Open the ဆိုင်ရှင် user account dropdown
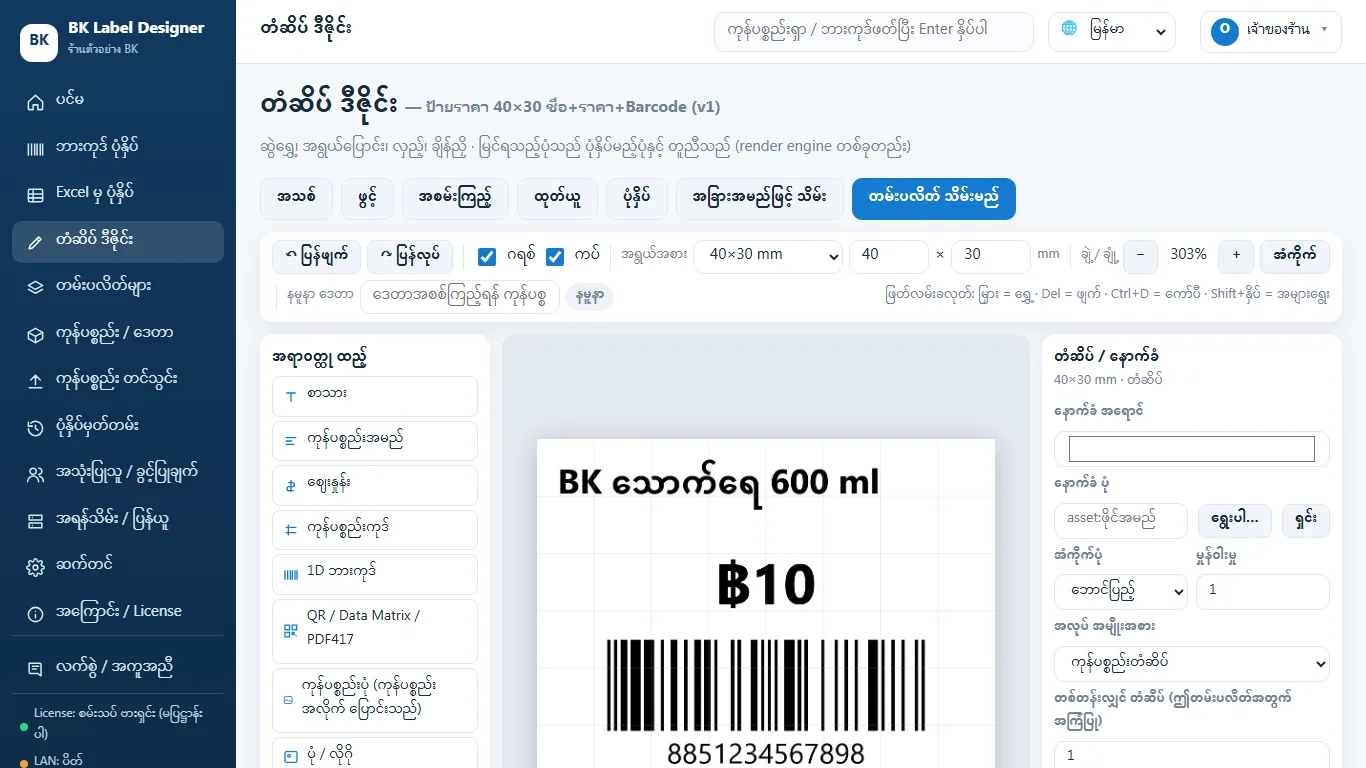The width and height of the screenshot is (1366, 768). 1270,31
